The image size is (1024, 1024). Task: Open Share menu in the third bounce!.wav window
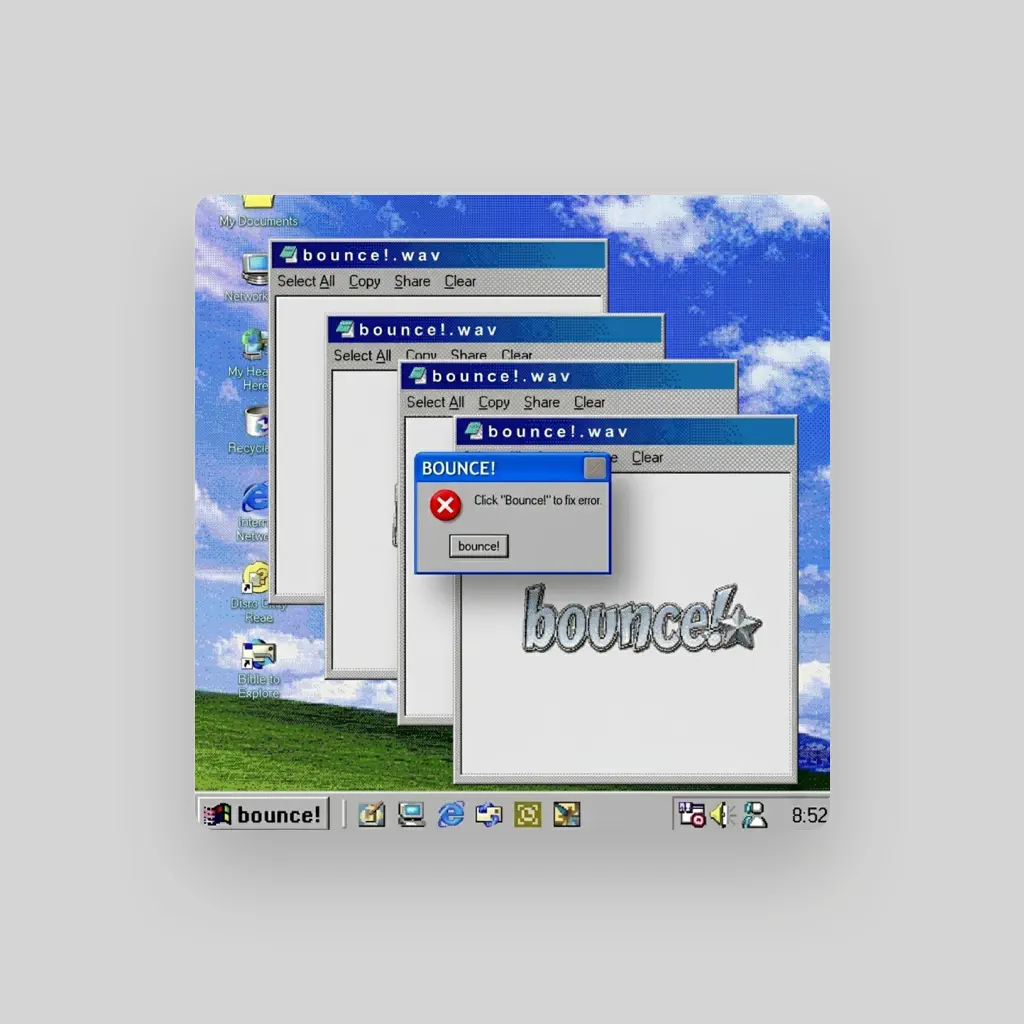pos(541,402)
